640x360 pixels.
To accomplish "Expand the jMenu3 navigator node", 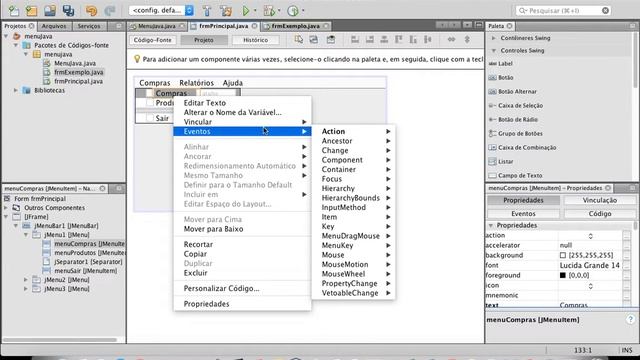I will pyautogui.click(x=26, y=289).
